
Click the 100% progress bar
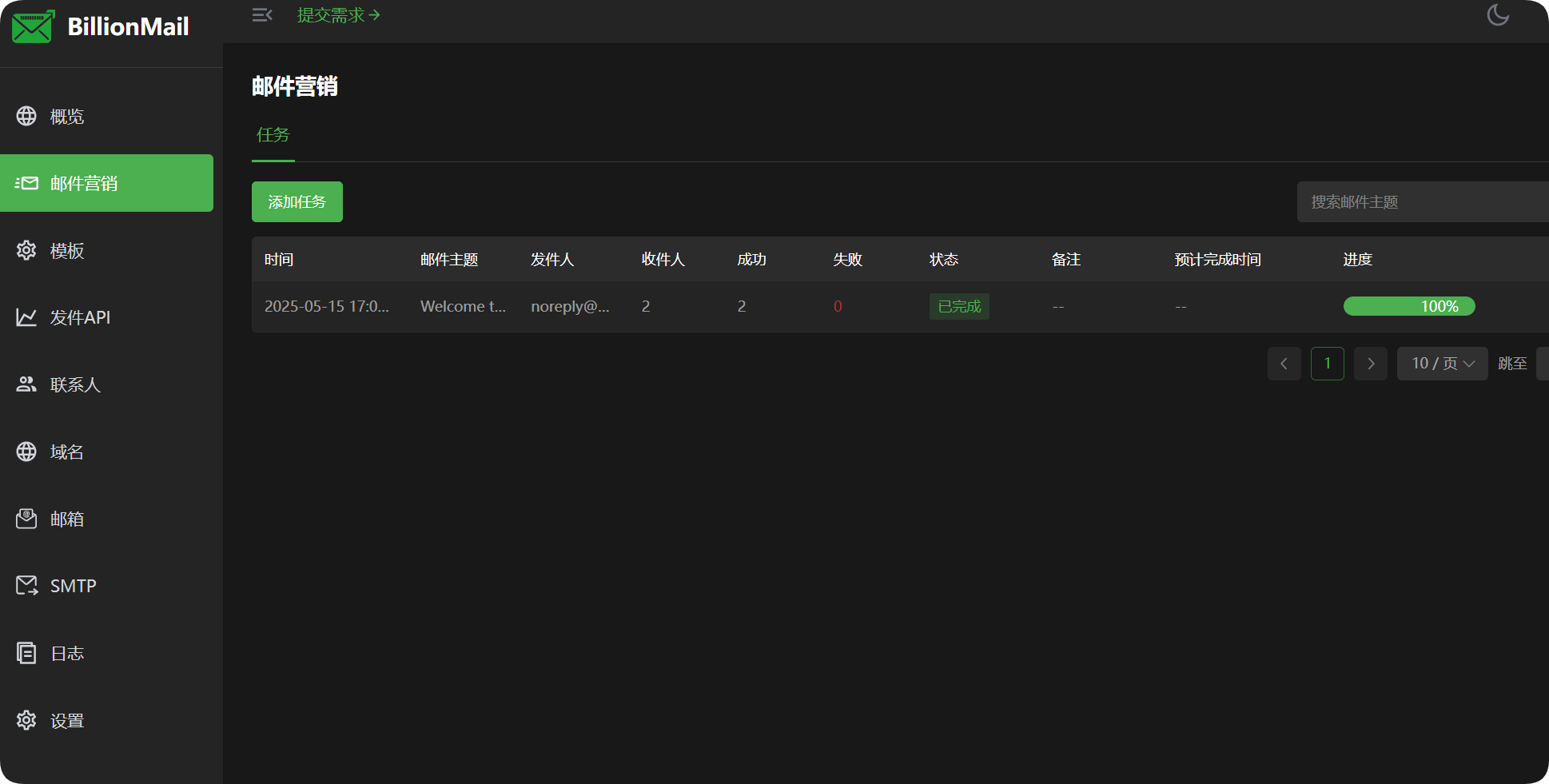pyautogui.click(x=1409, y=306)
